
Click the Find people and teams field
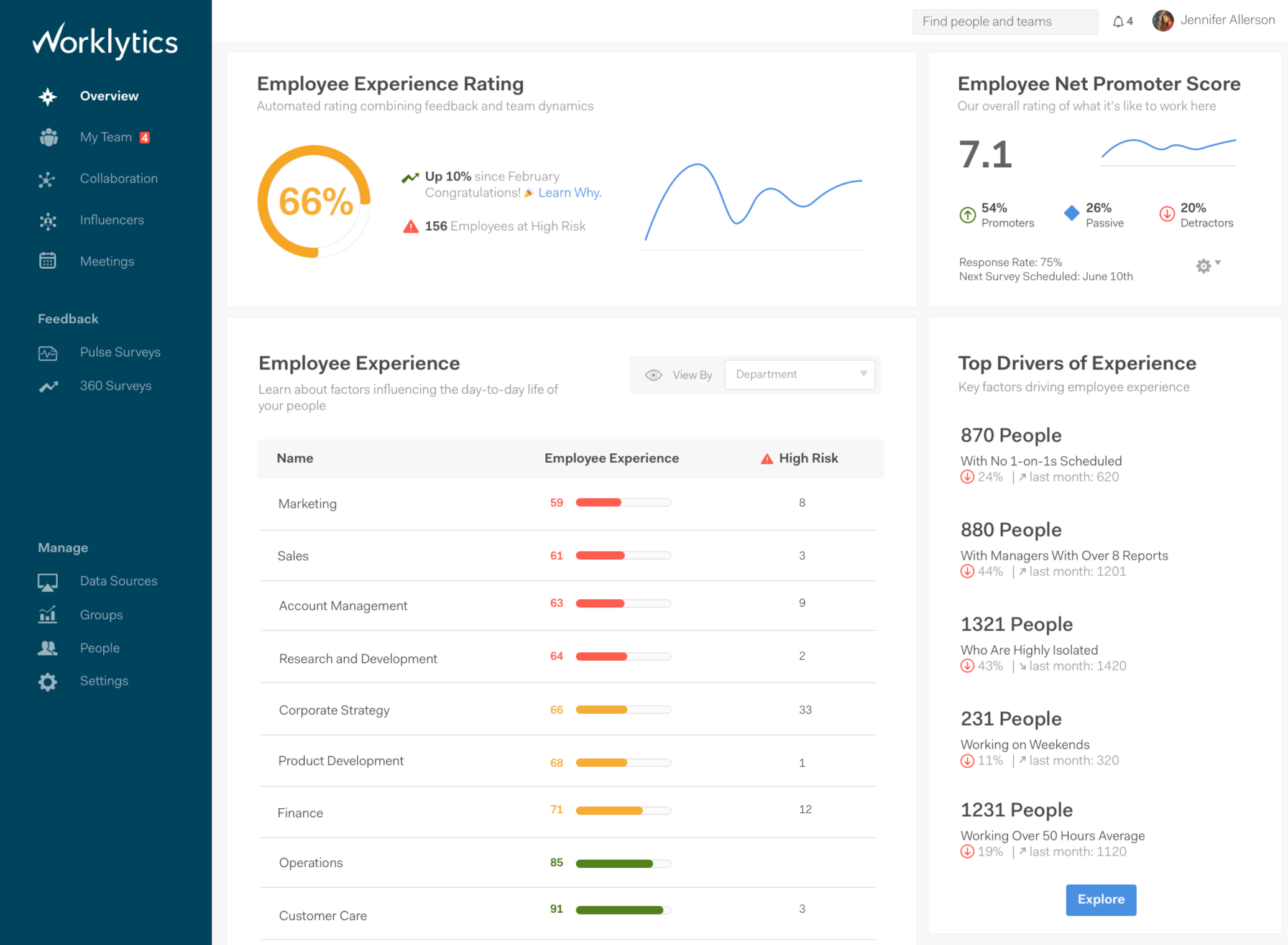pyautogui.click(x=1005, y=22)
